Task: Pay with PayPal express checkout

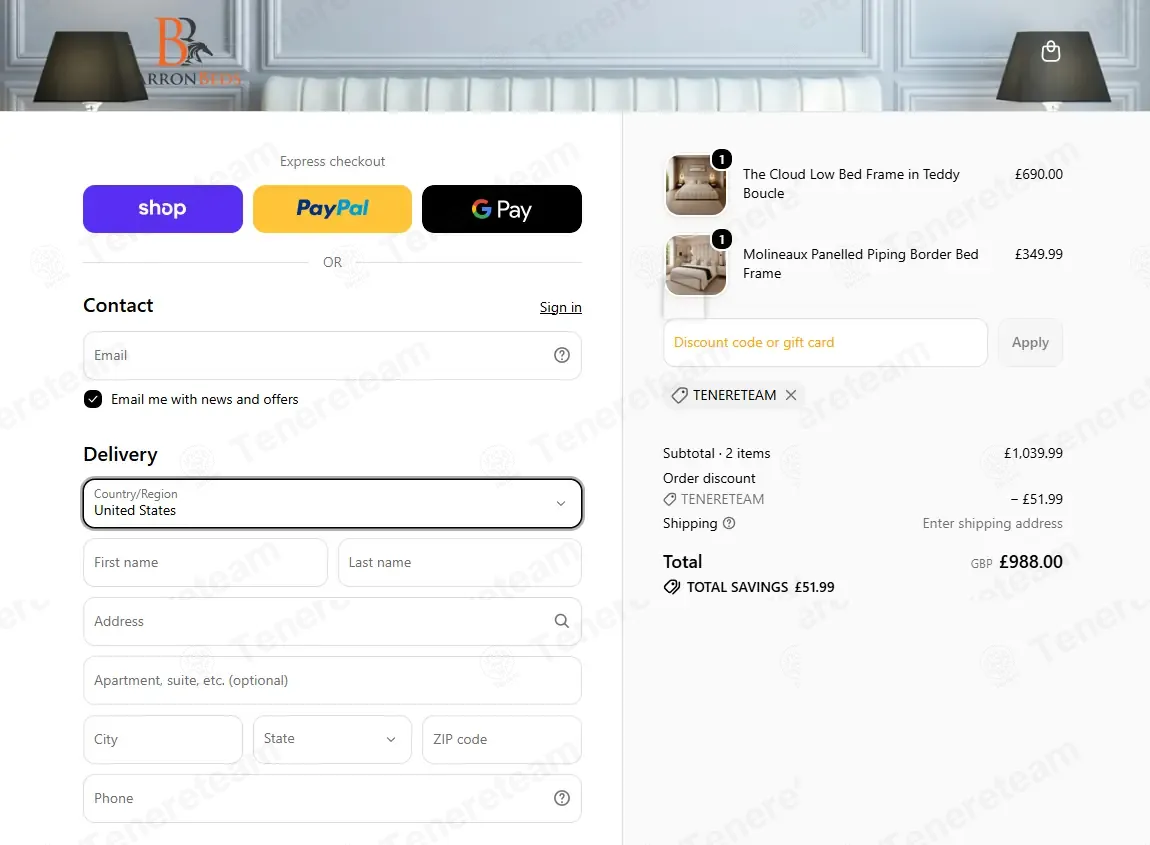Action: pos(332,209)
